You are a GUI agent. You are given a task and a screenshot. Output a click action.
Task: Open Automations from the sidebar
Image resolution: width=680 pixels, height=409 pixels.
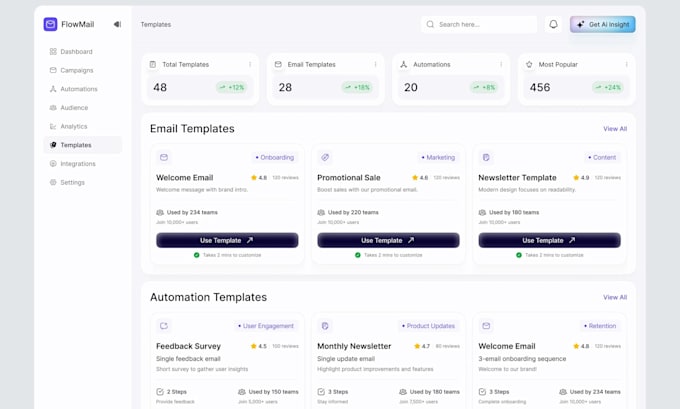(x=82, y=89)
